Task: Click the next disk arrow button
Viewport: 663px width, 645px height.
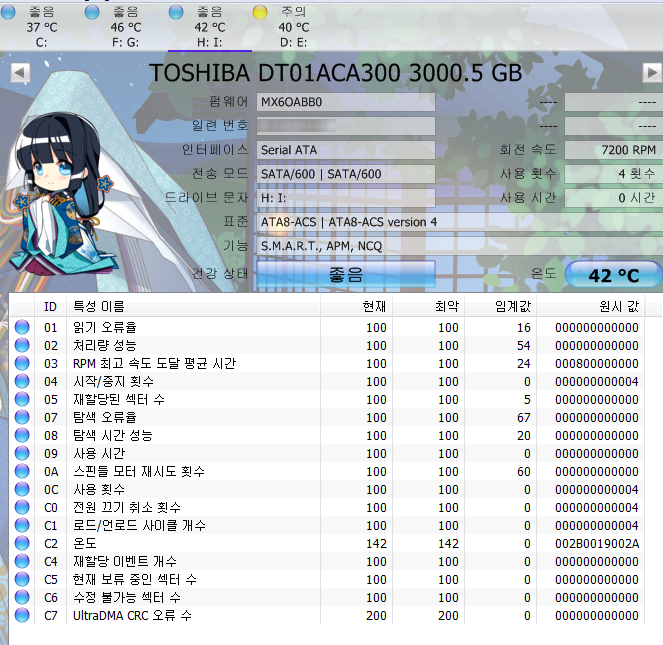Action: (x=652, y=73)
